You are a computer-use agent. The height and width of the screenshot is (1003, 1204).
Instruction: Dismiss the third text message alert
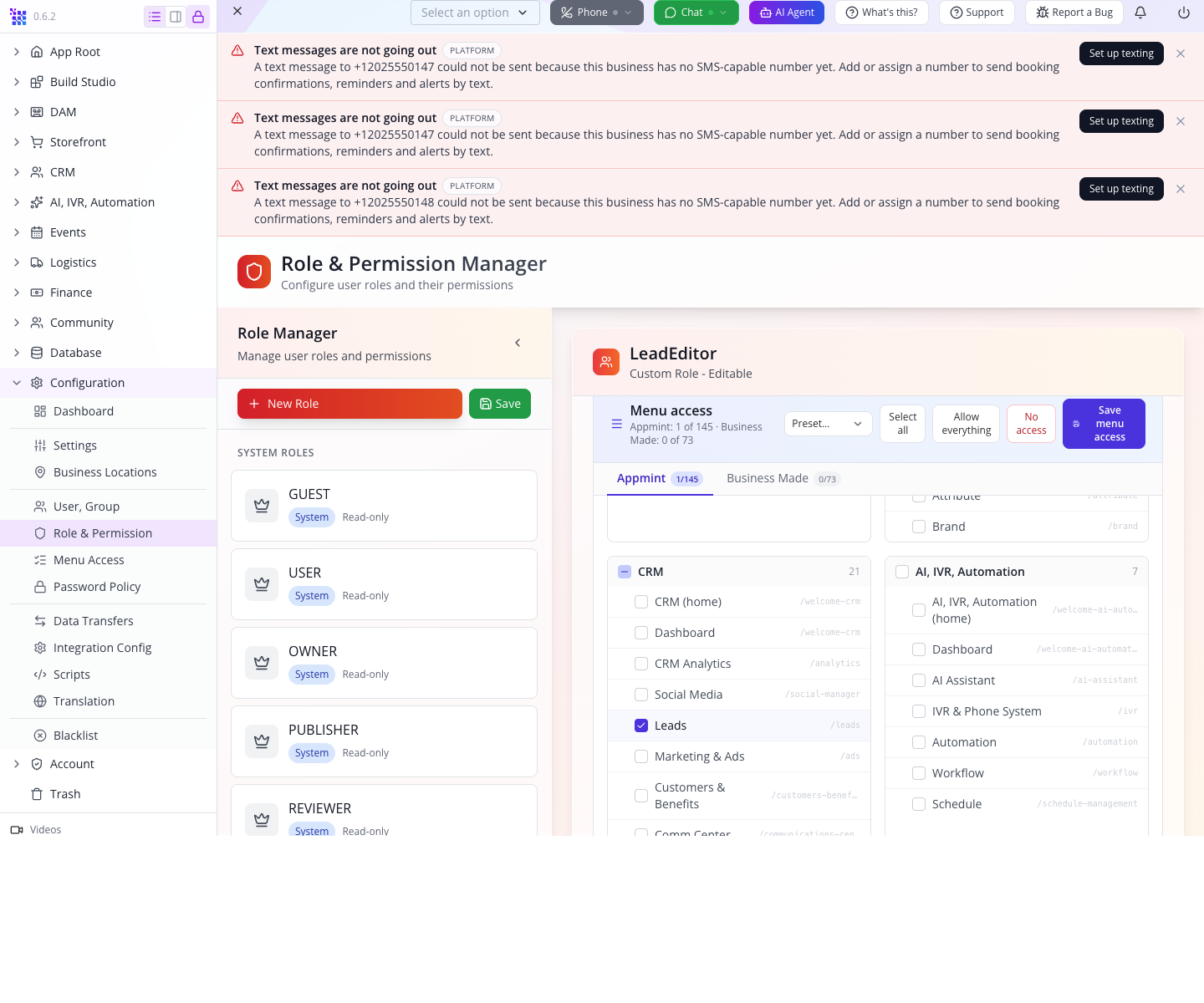pyautogui.click(x=1181, y=189)
